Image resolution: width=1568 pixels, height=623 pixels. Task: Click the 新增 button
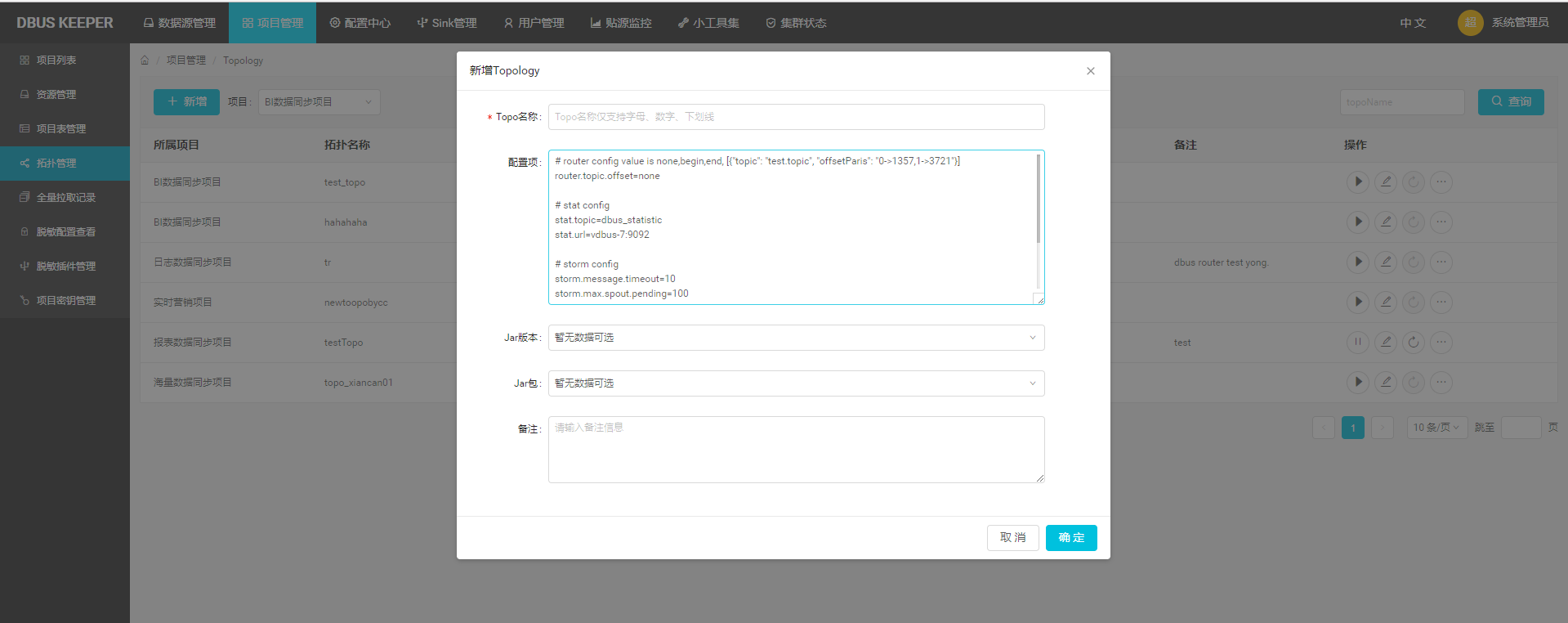(186, 101)
